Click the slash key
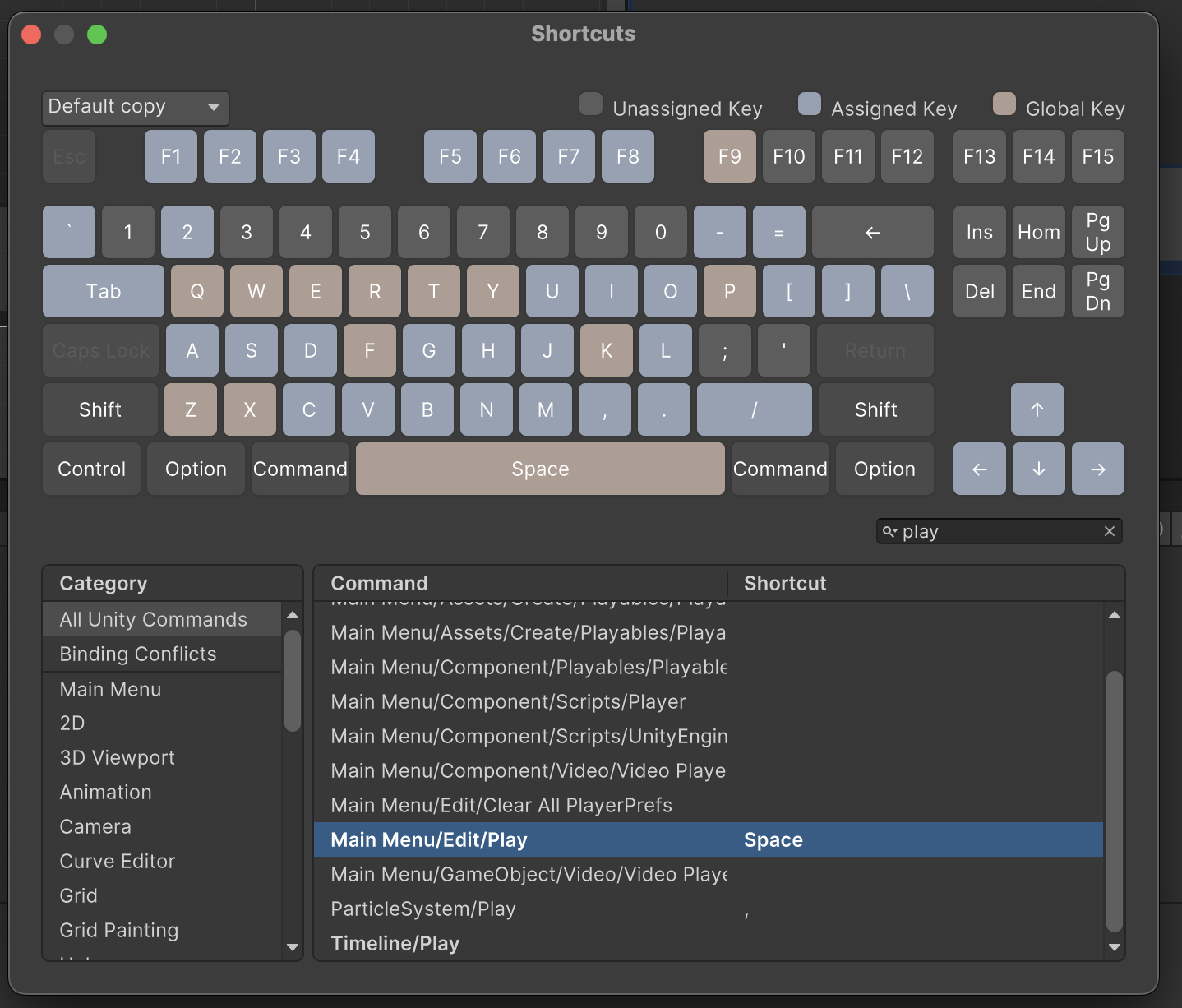Viewport: 1182px width, 1008px height. pos(755,409)
